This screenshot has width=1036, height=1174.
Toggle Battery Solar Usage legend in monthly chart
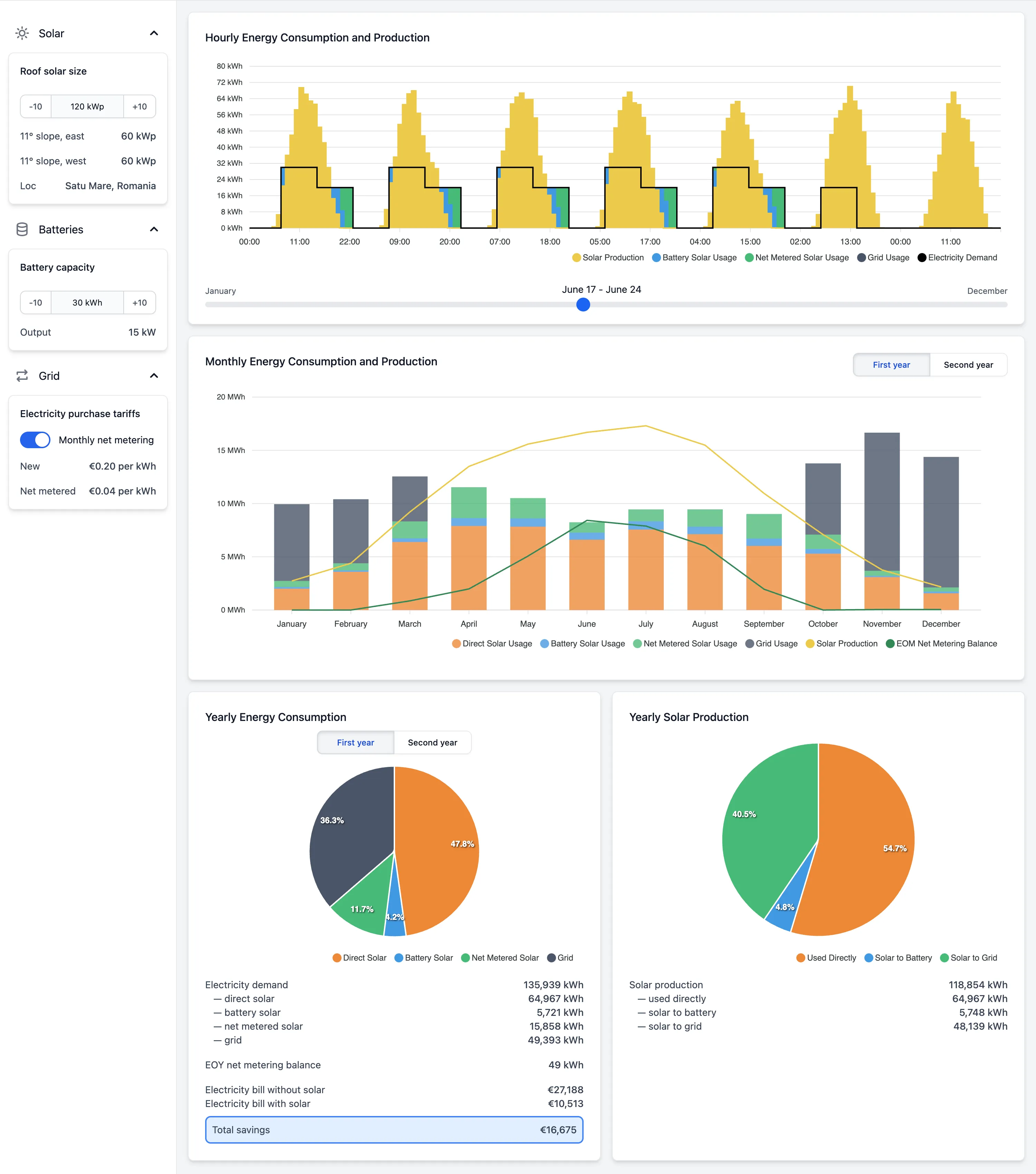[x=582, y=643]
